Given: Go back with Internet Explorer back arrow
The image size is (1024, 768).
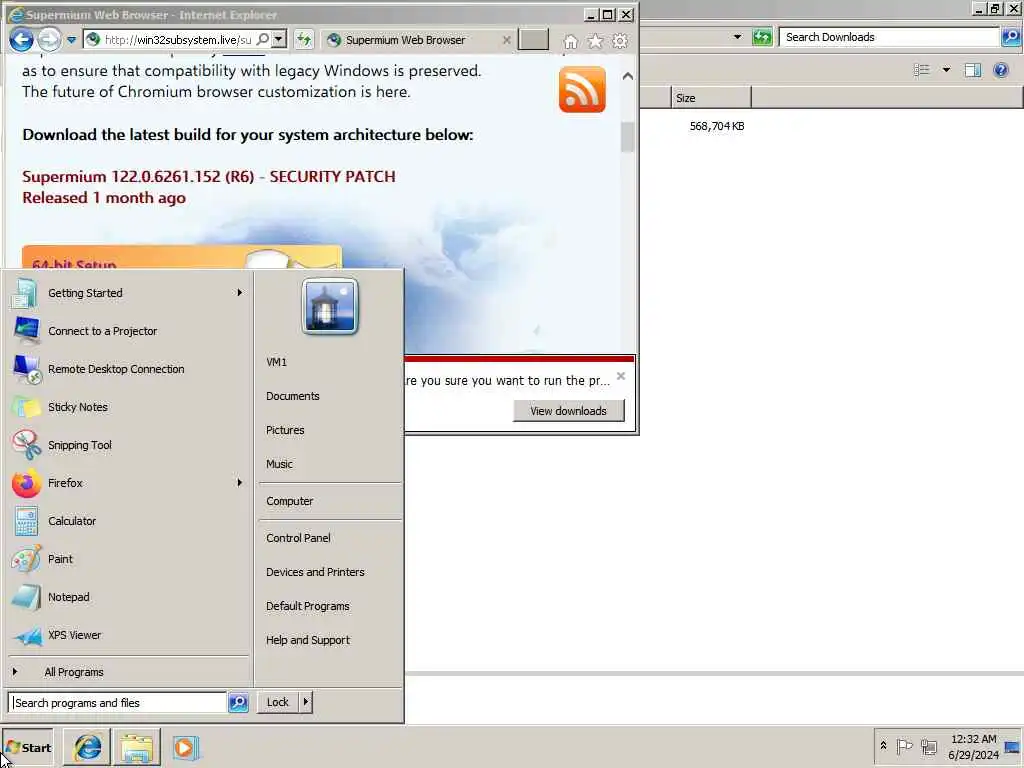Looking at the screenshot, I should pos(21,40).
